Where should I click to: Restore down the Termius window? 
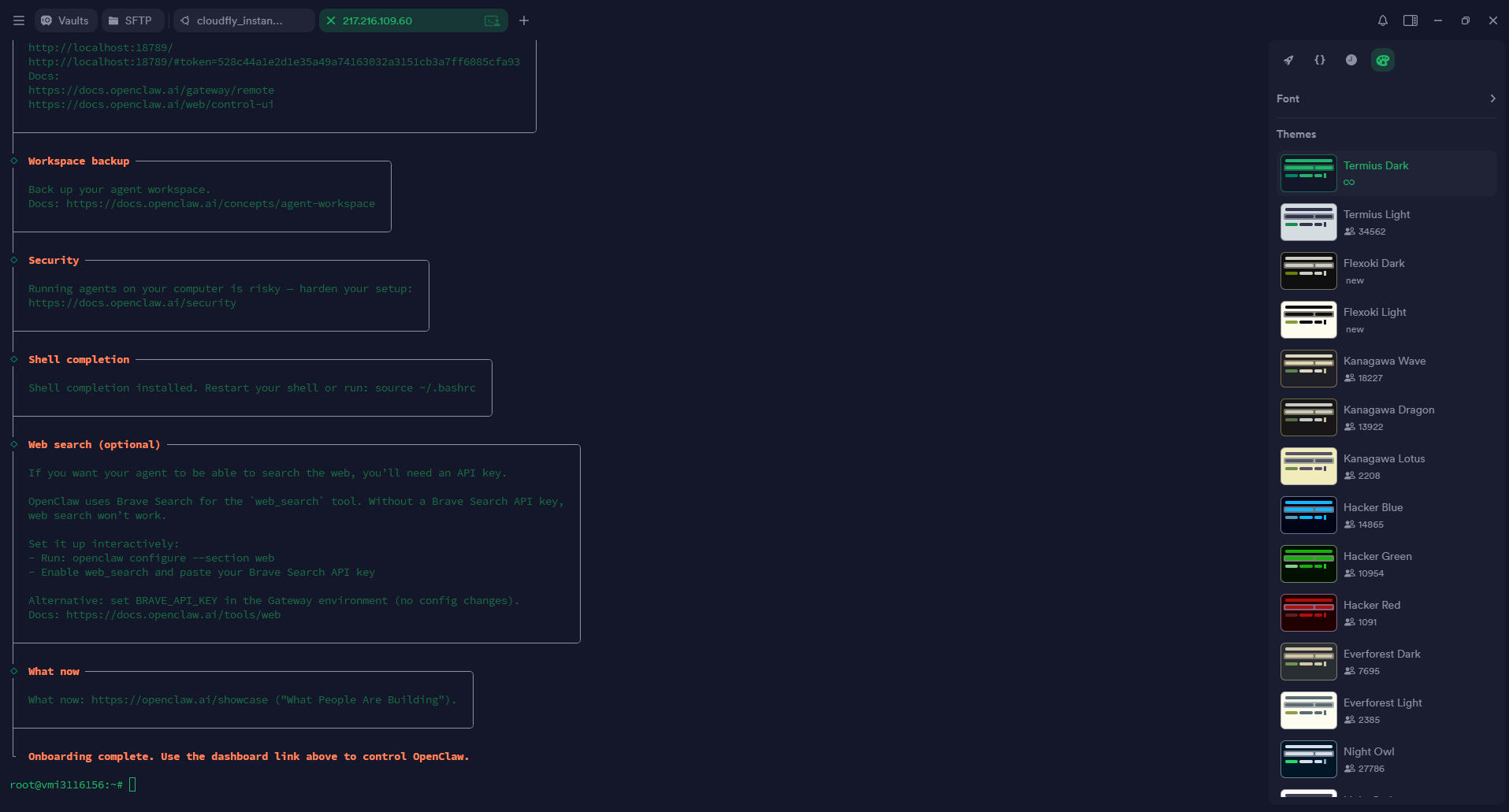1466,20
